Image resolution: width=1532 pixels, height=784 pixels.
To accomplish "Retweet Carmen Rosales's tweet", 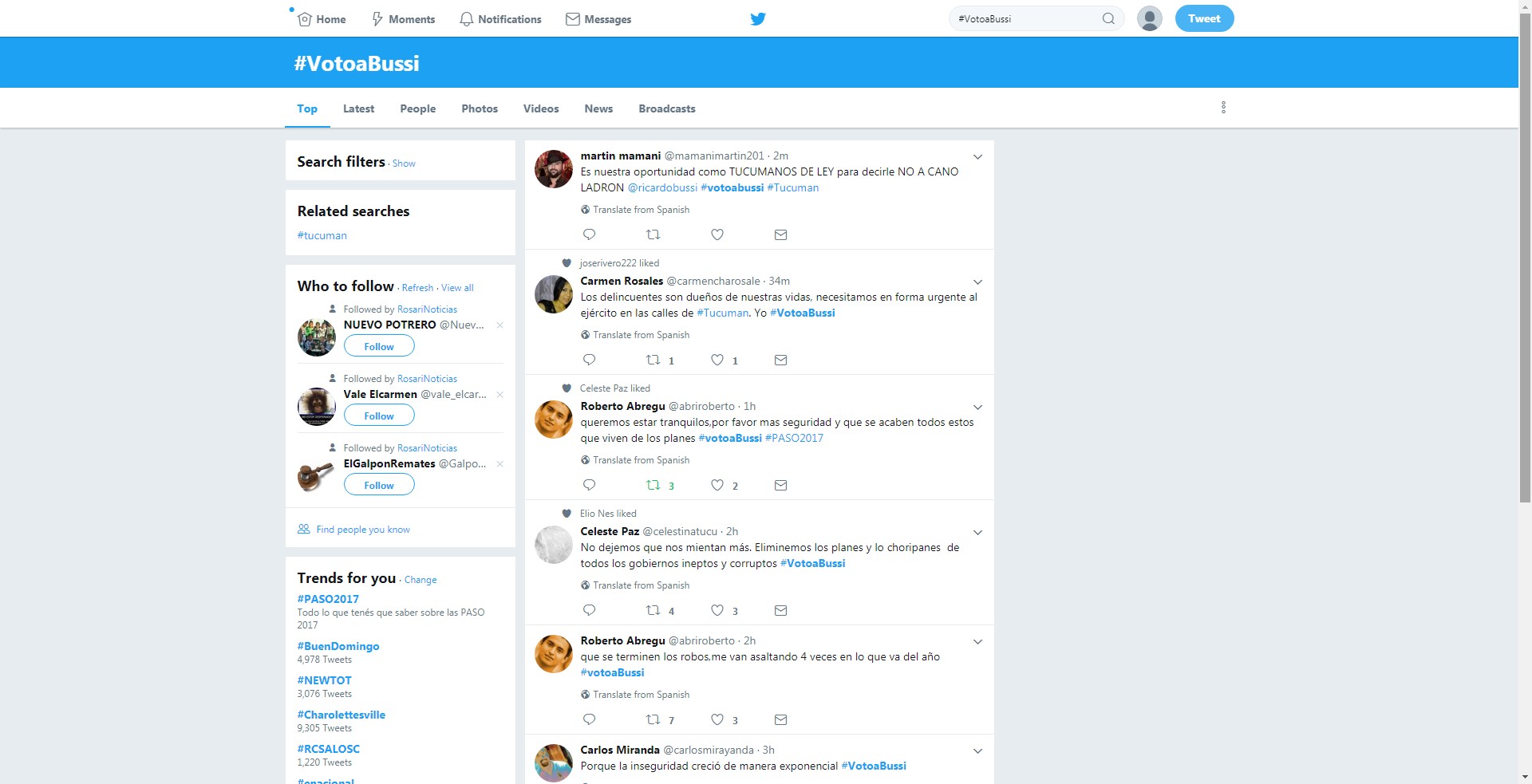I will (653, 360).
